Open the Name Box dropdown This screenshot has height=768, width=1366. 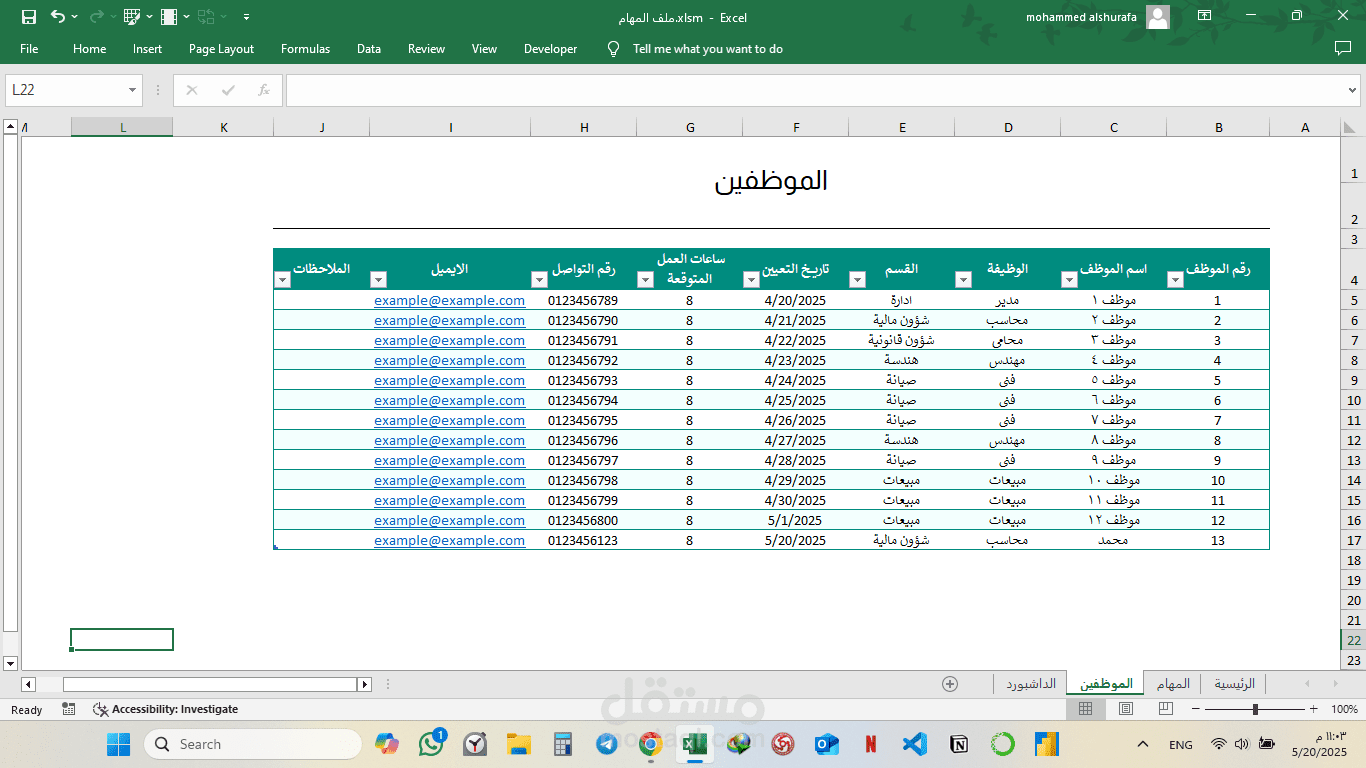(132, 90)
